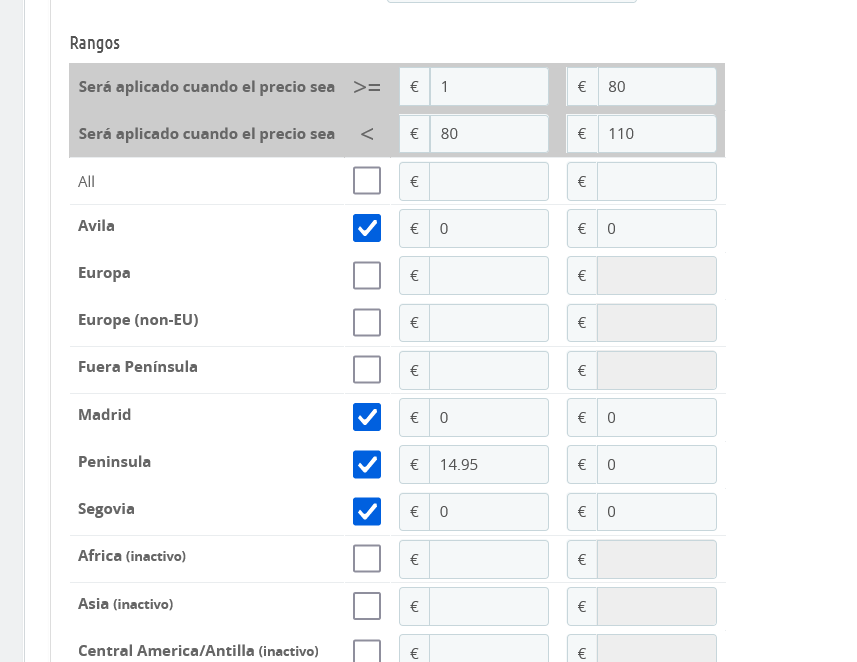Enable the Asia (inactivo) checkbox
The height and width of the screenshot is (662, 857).
click(x=367, y=606)
